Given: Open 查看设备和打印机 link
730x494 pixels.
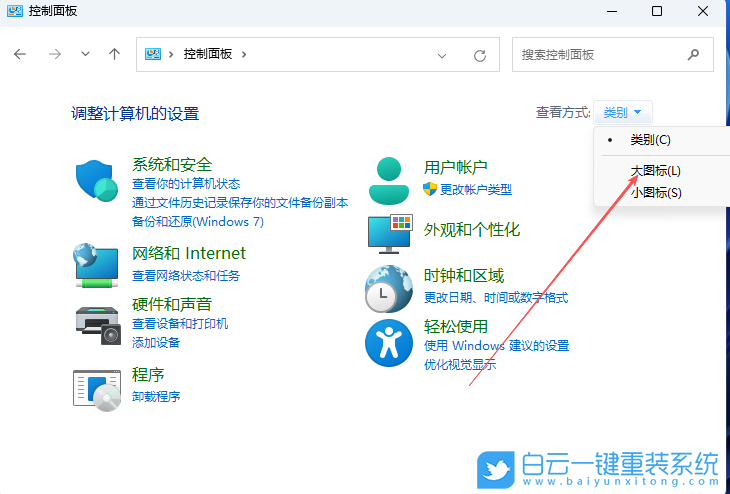Looking at the screenshot, I should click(180, 324).
